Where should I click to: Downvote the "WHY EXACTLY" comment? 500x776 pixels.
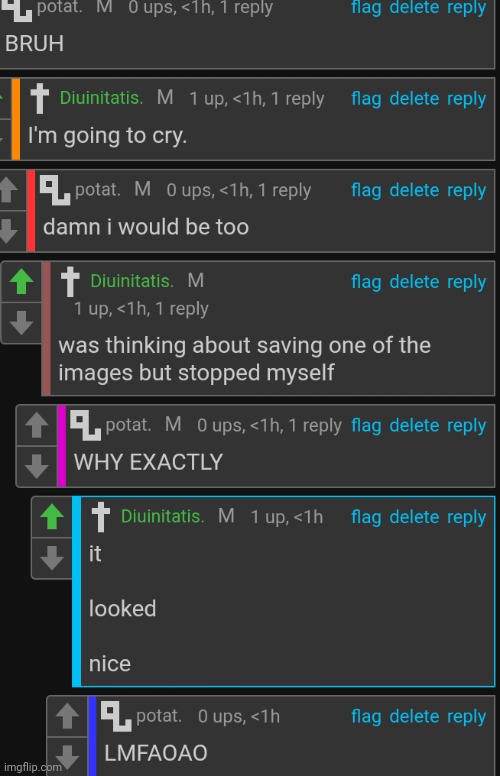coord(37,466)
